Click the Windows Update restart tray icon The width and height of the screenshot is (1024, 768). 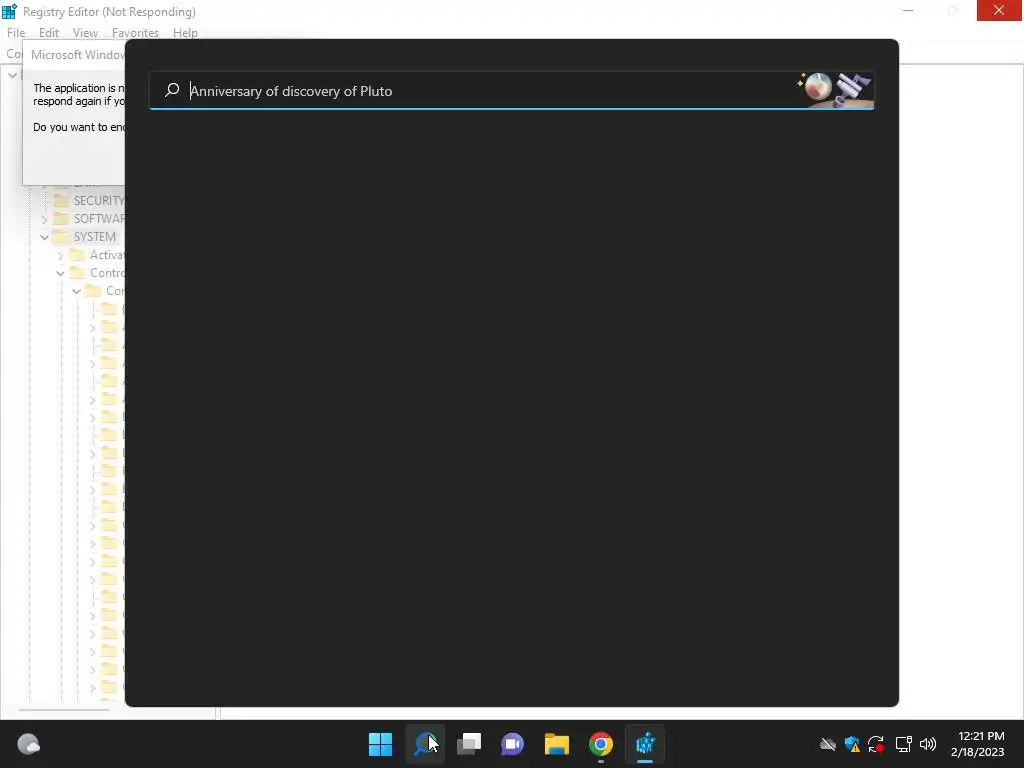[876, 744]
